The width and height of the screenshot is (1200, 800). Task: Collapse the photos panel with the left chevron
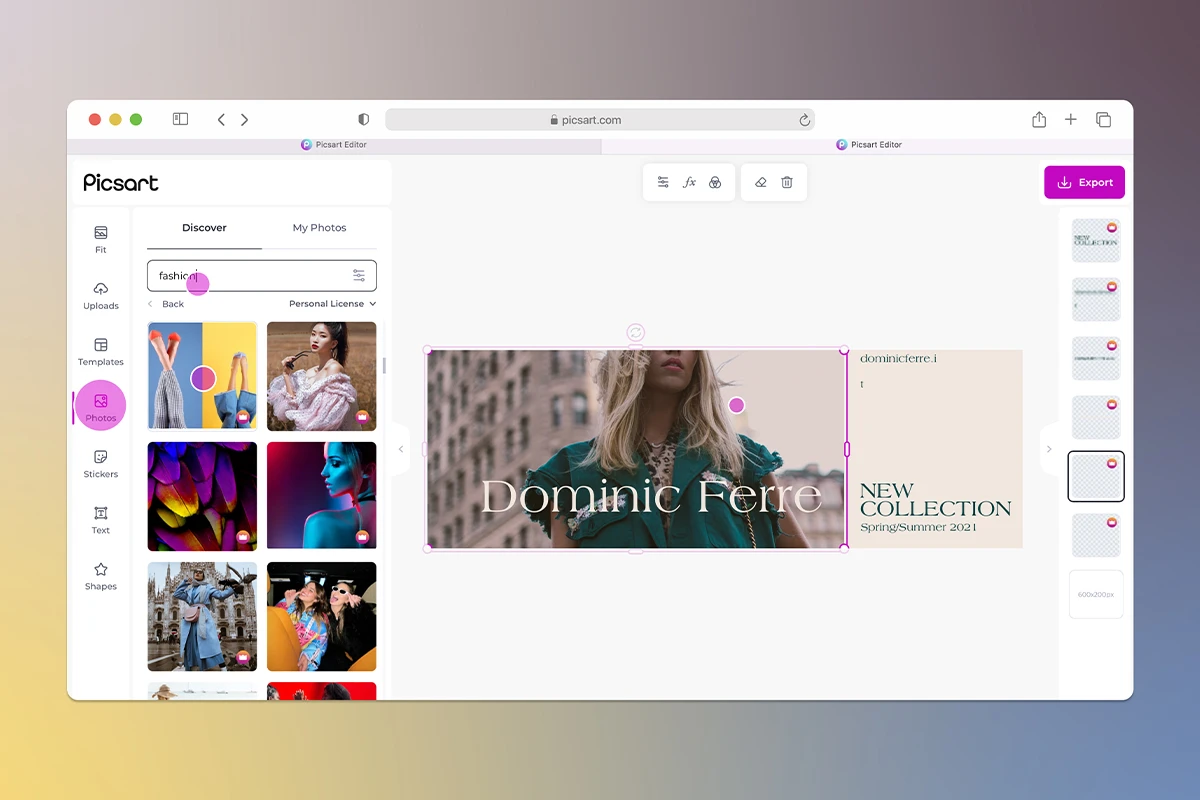401,449
